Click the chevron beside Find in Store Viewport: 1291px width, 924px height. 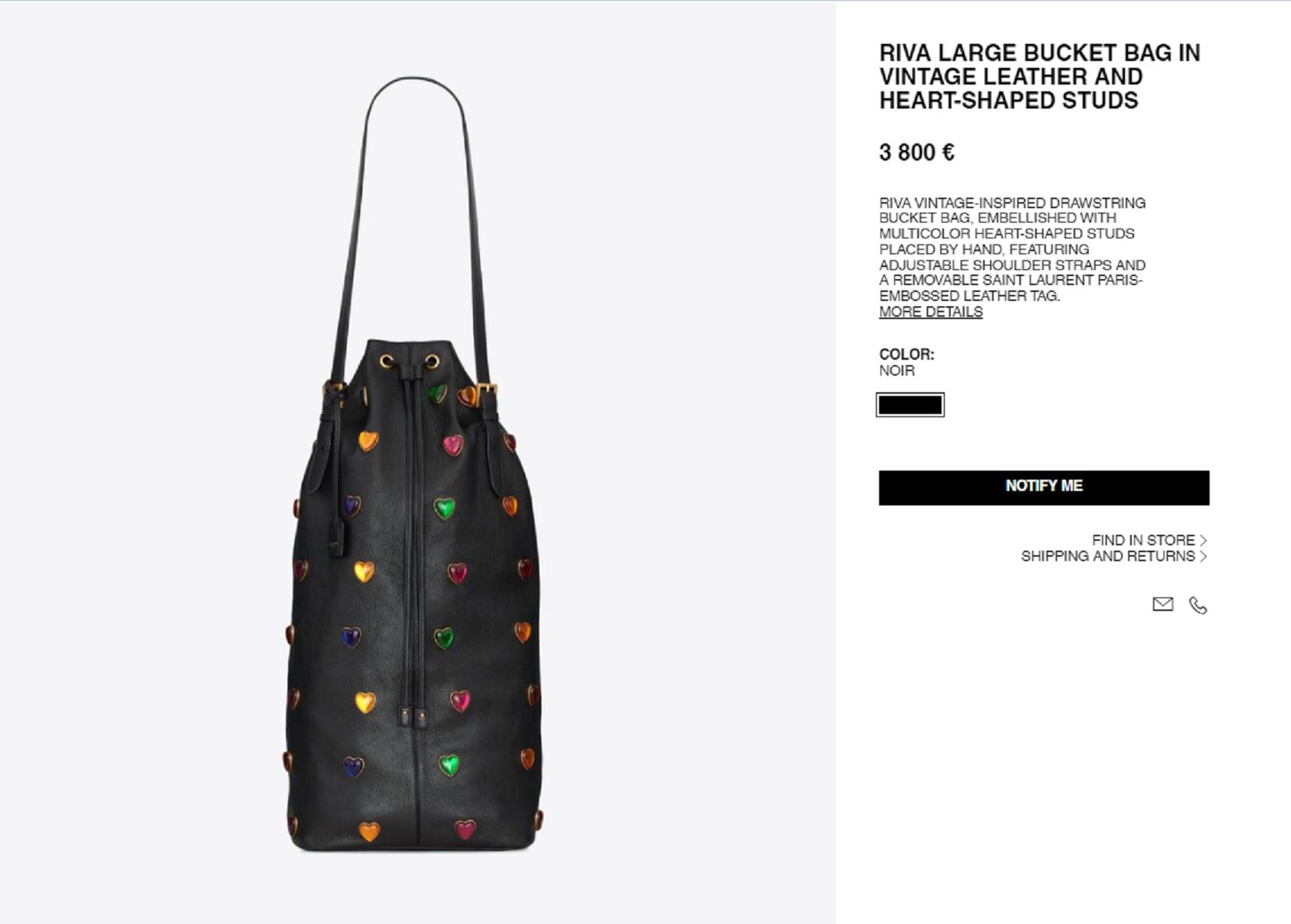click(x=1203, y=540)
